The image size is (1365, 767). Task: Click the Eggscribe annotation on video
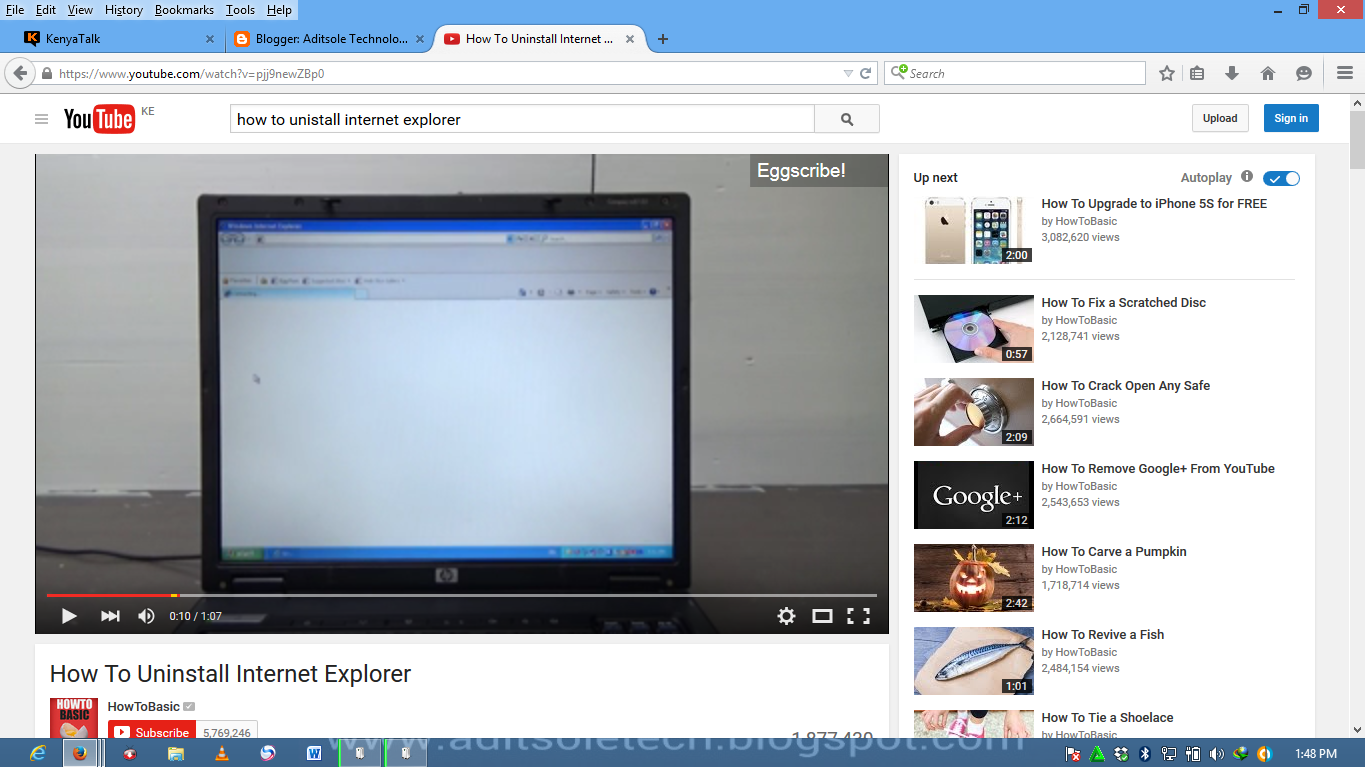(x=818, y=170)
